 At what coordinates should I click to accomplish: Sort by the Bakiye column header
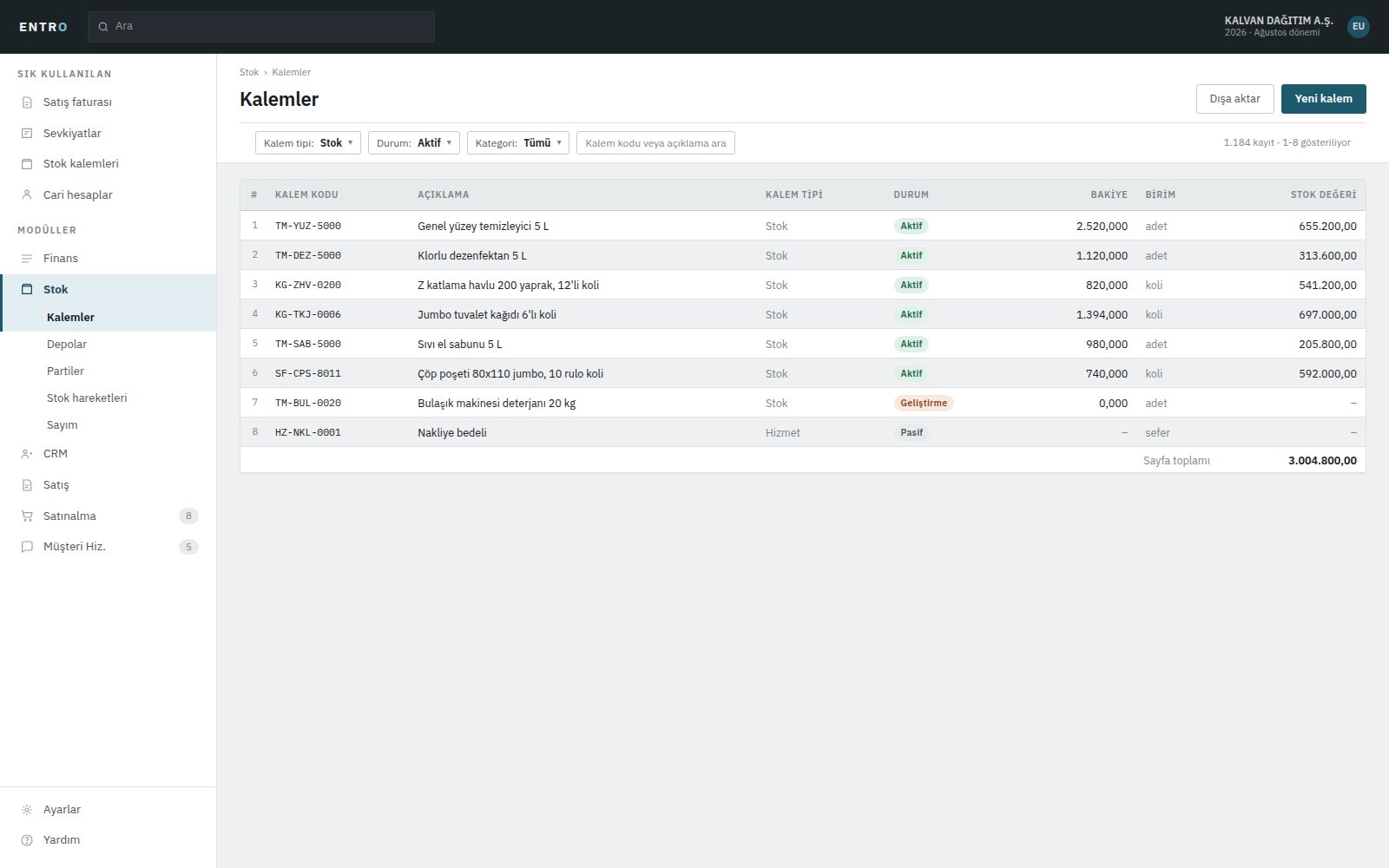click(1109, 194)
